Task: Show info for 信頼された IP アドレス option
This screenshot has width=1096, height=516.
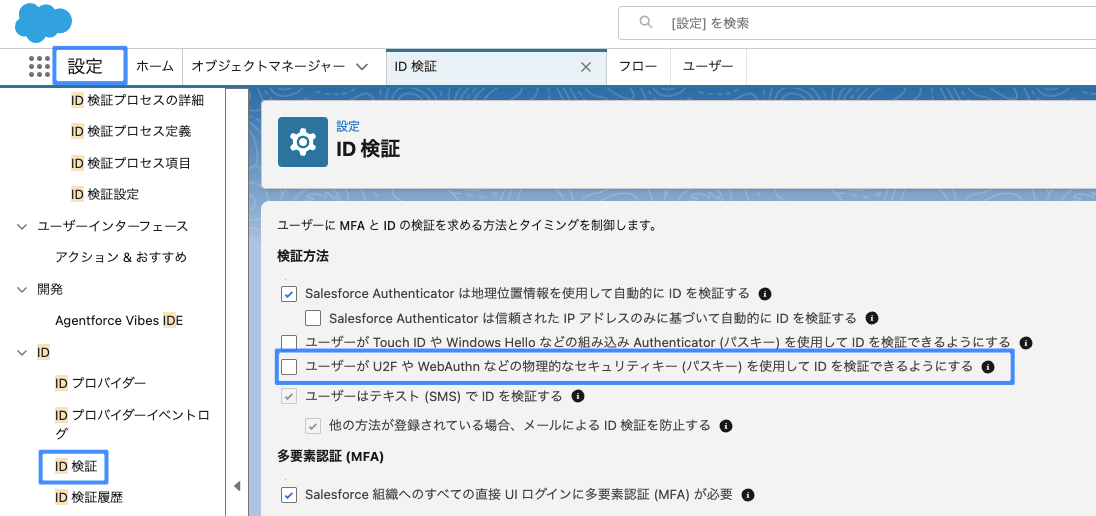Action: [x=872, y=318]
